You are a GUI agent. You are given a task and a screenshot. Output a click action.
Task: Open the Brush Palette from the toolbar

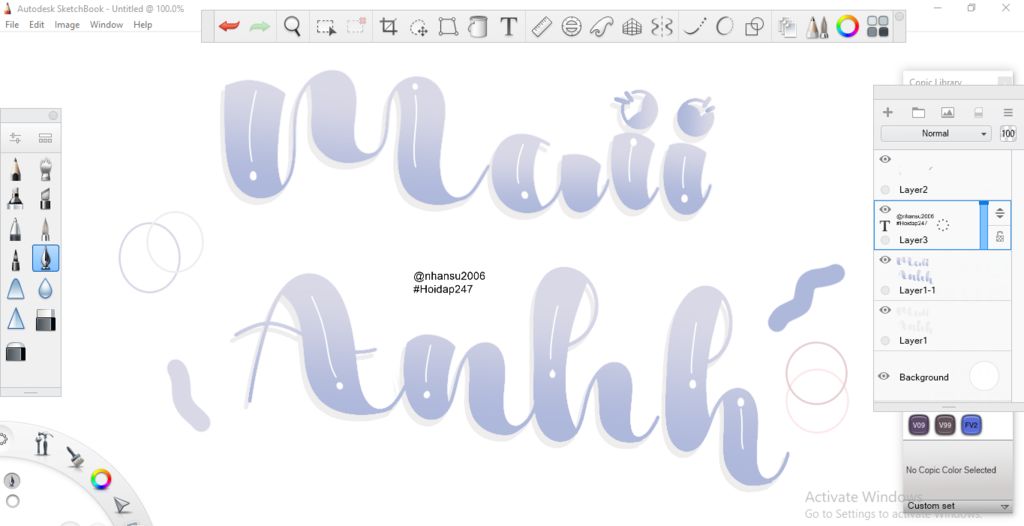(x=817, y=27)
